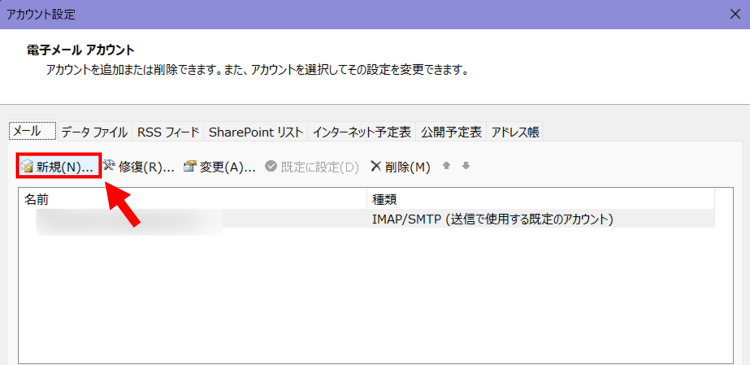Switch to the データ ファイル tab
Screen dimensions: 750x365
95,132
